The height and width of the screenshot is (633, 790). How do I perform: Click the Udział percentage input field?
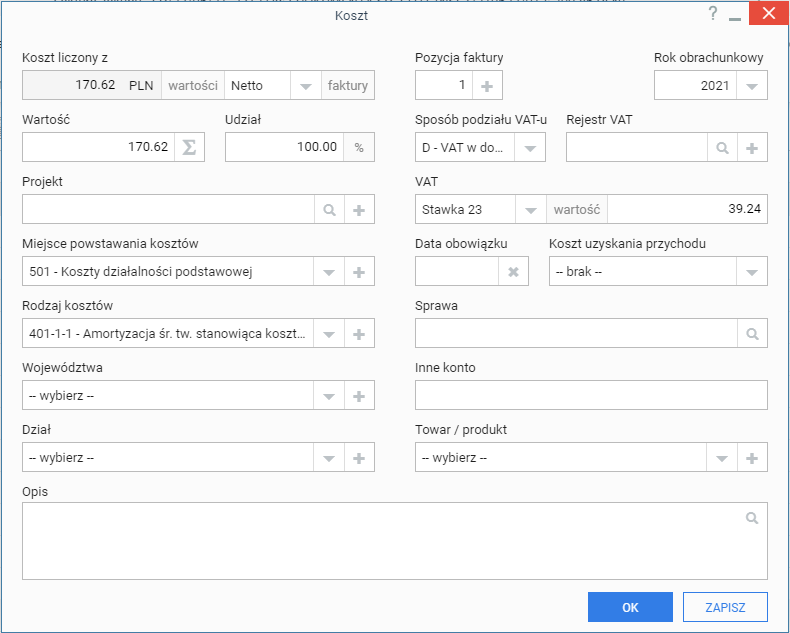[x=285, y=147]
